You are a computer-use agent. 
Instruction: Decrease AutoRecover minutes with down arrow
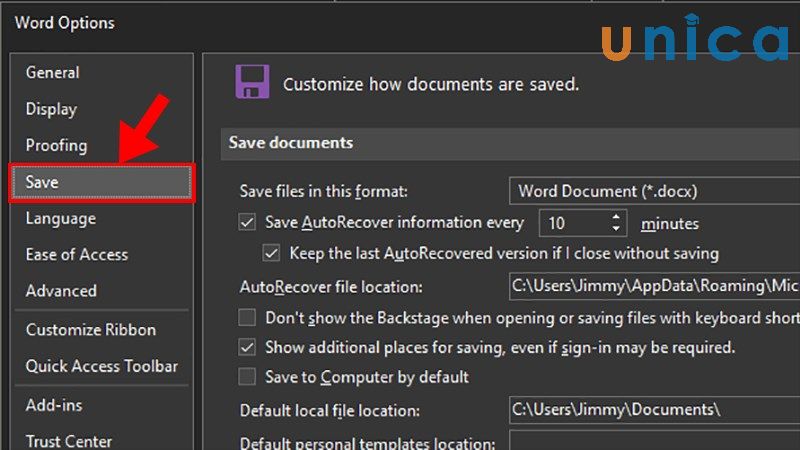[616, 229]
